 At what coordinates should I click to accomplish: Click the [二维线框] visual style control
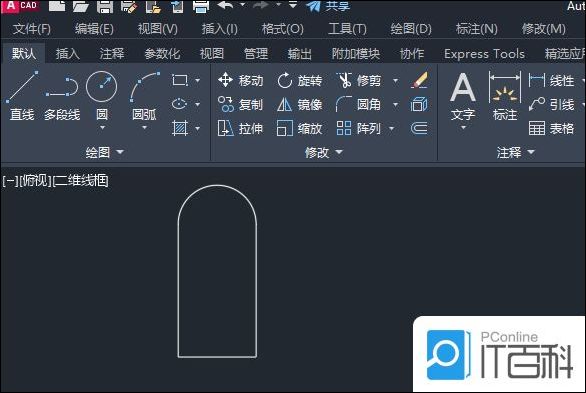(x=81, y=181)
